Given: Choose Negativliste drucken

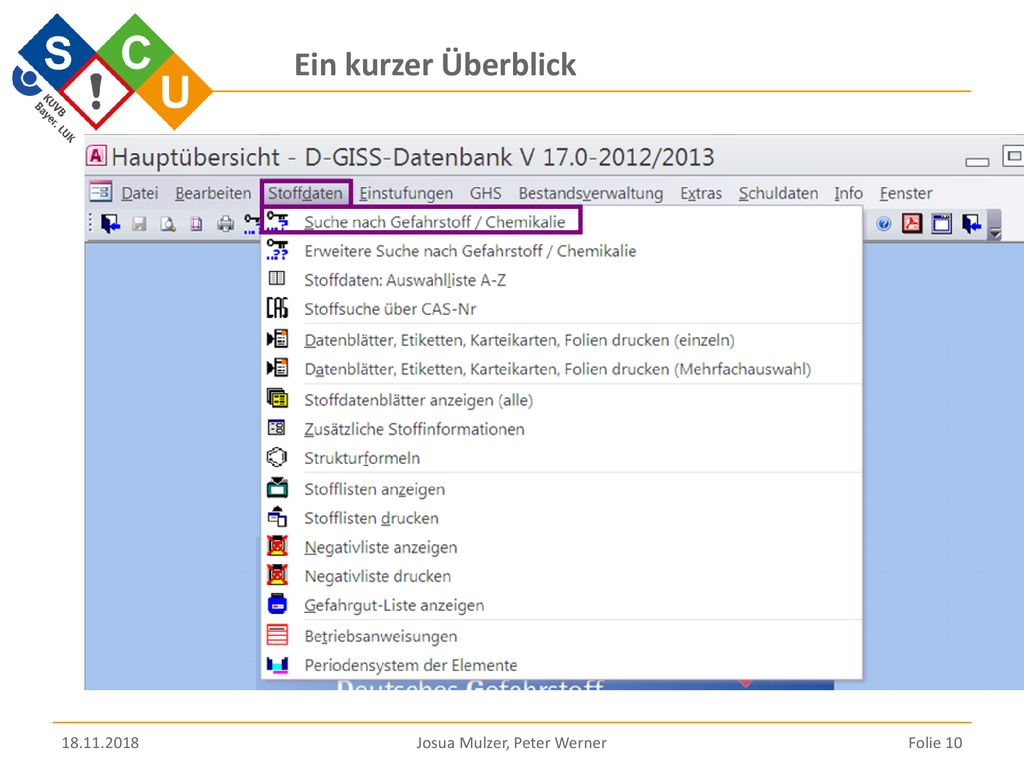Looking at the screenshot, I should (562, 576).
